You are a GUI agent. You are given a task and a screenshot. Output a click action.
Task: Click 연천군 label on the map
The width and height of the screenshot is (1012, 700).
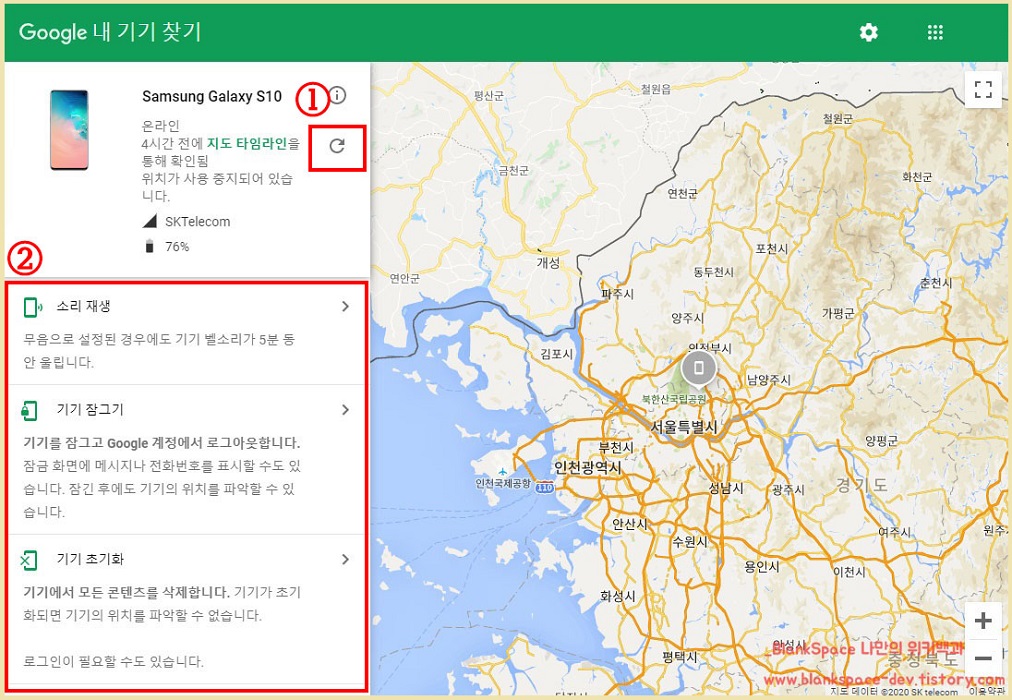click(x=682, y=193)
